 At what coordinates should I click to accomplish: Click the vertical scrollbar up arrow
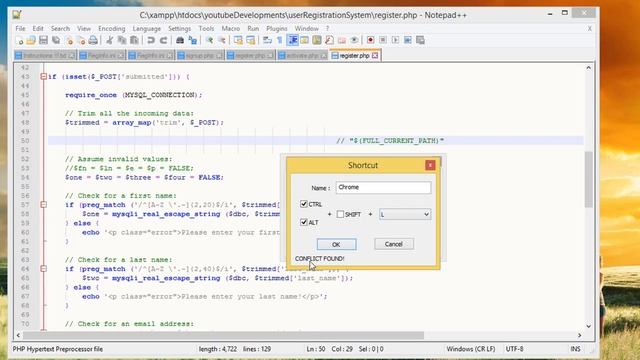(x=588, y=68)
